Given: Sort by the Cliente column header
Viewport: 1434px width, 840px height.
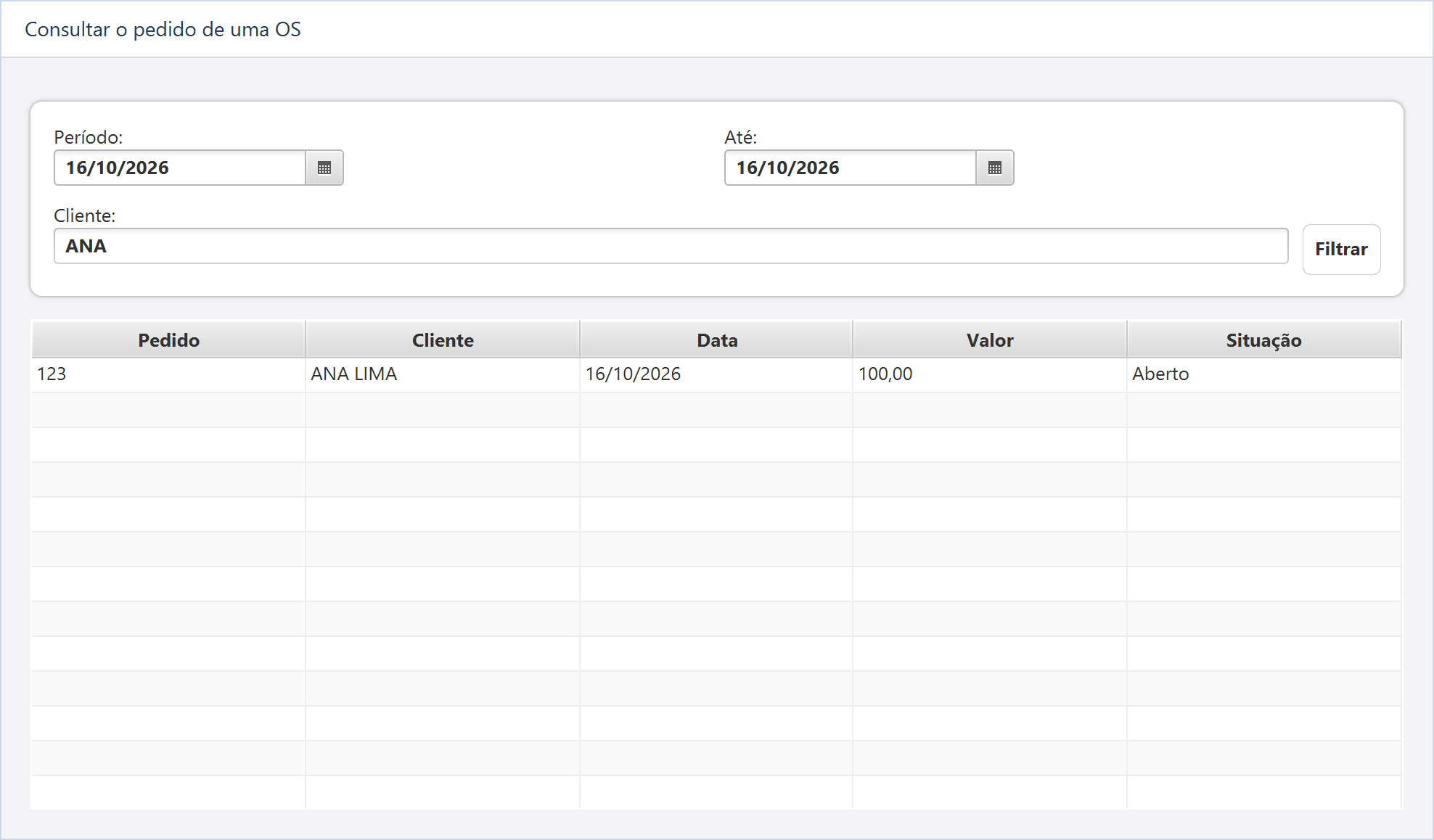Looking at the screenshot, I should [x=443, y=339].
